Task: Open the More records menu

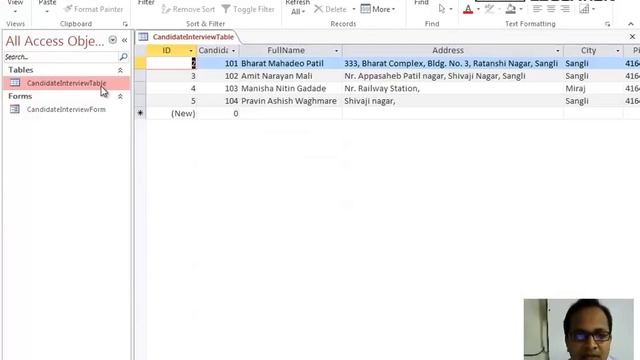Action: pyautogui.click(x=378, y=9)
